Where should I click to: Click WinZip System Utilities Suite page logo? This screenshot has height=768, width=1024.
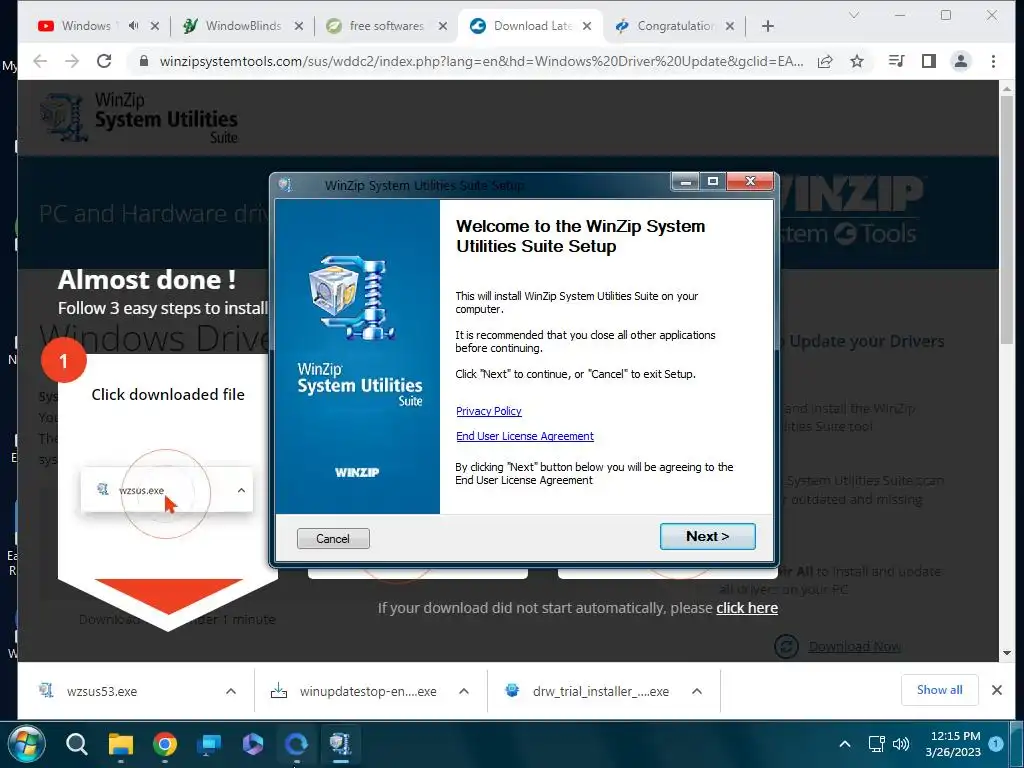point(139,118)
